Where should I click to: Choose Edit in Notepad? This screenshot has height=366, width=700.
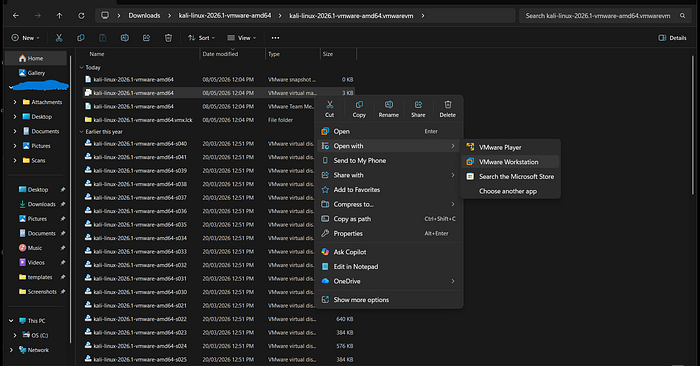388,266
